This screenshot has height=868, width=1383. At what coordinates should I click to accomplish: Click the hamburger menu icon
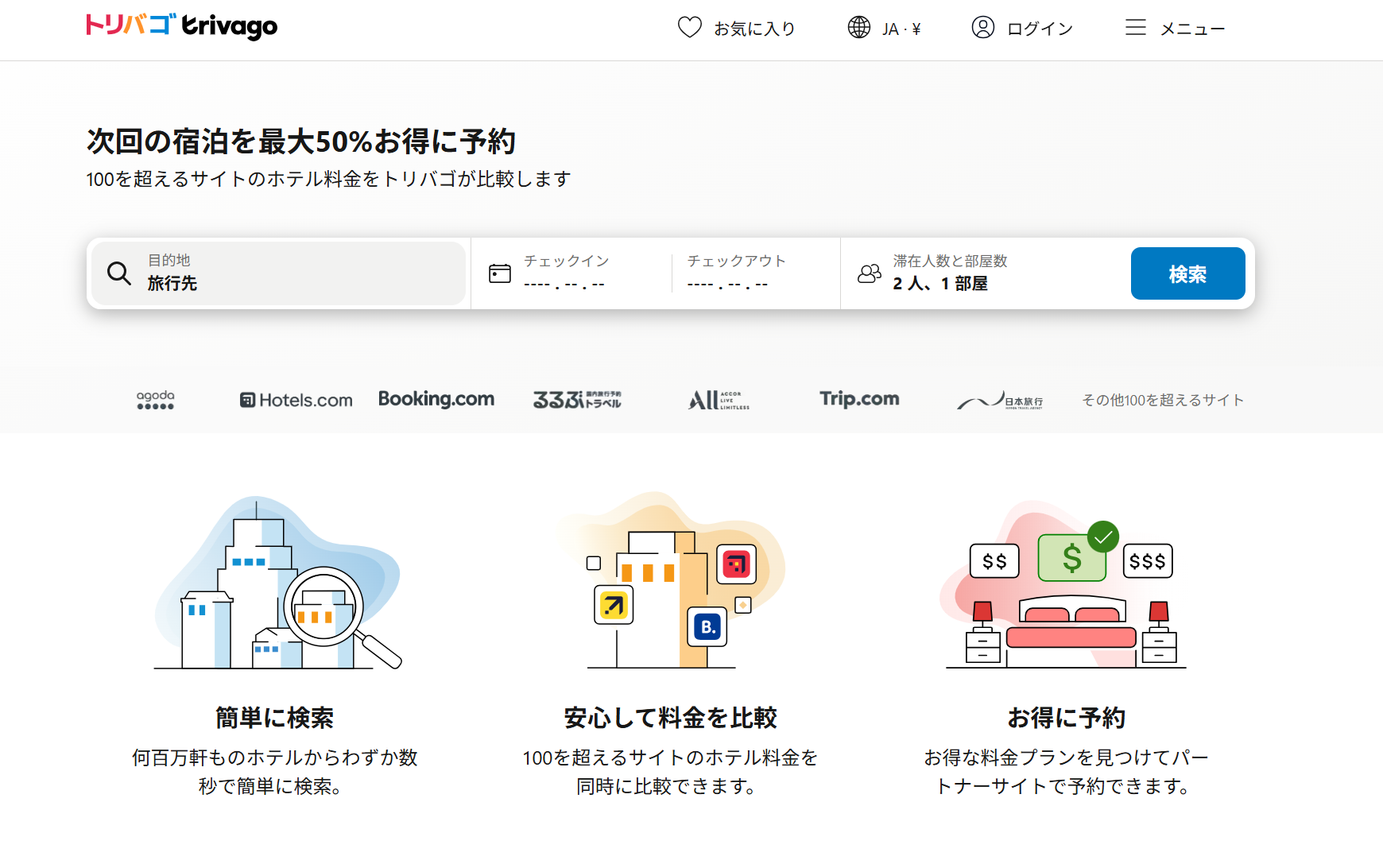click(x=1136, y=28)
